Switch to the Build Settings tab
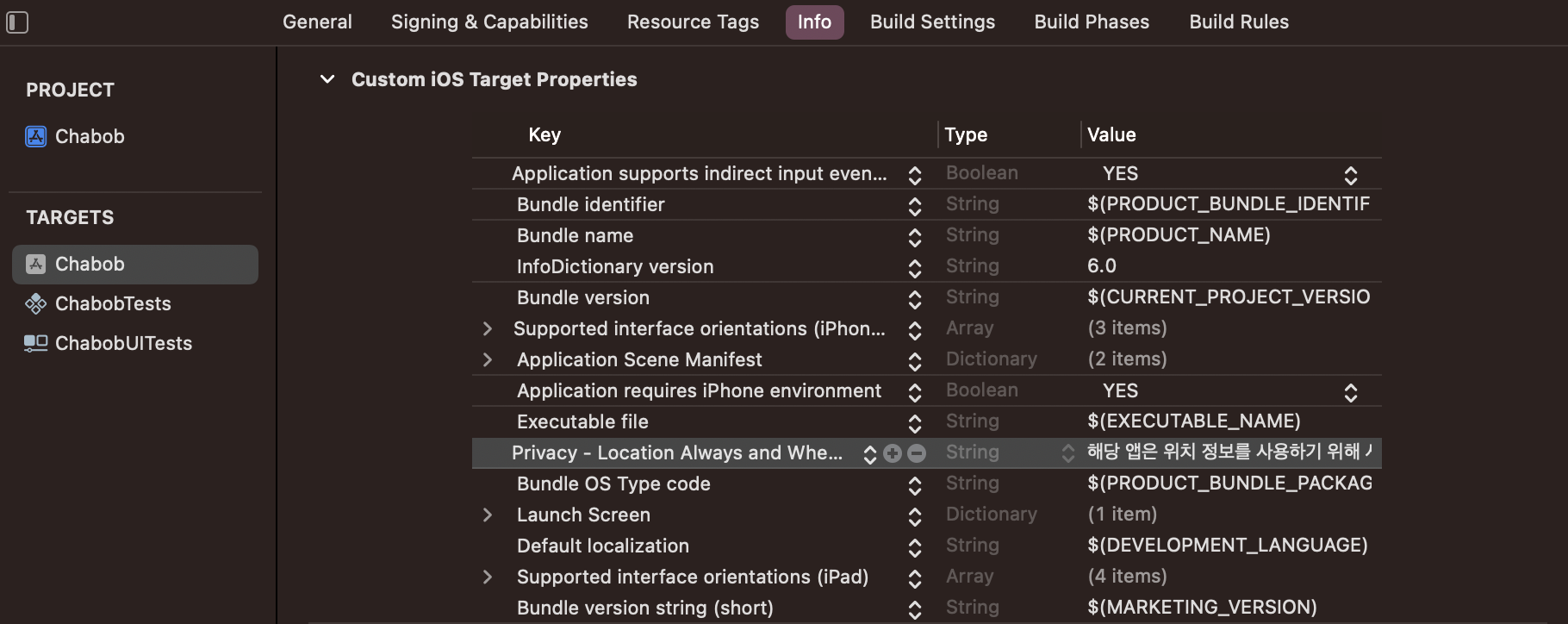Image resolution: width=1568 pixels, height=624 pixels. tap(932, 22)
